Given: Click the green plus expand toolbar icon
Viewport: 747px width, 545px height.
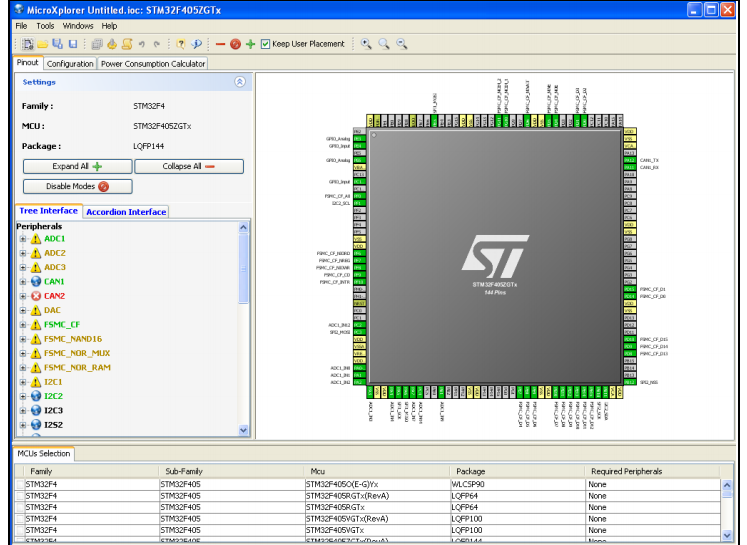Looking at the screenshot, I should coord(251,44).
